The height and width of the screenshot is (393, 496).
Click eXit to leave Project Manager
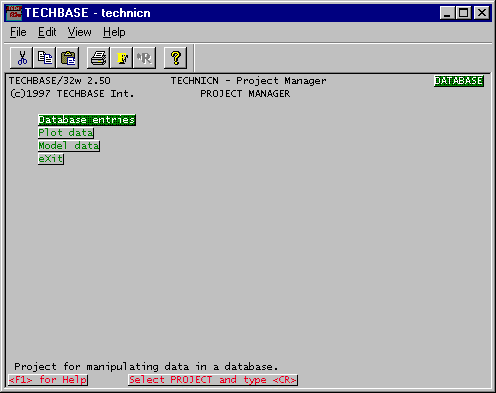click(x=51, y=159)
